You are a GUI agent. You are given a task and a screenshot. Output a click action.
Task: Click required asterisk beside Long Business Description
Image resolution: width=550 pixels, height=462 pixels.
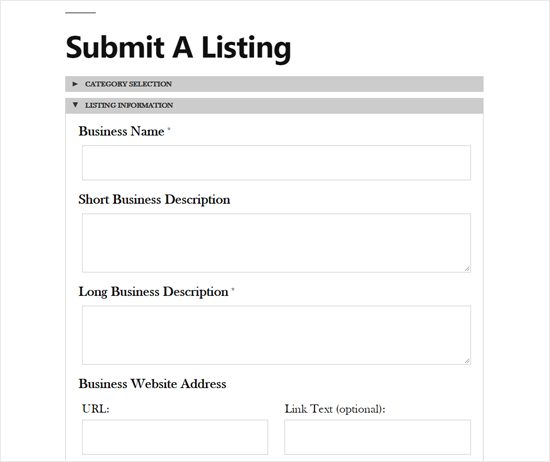coord(233,290)
